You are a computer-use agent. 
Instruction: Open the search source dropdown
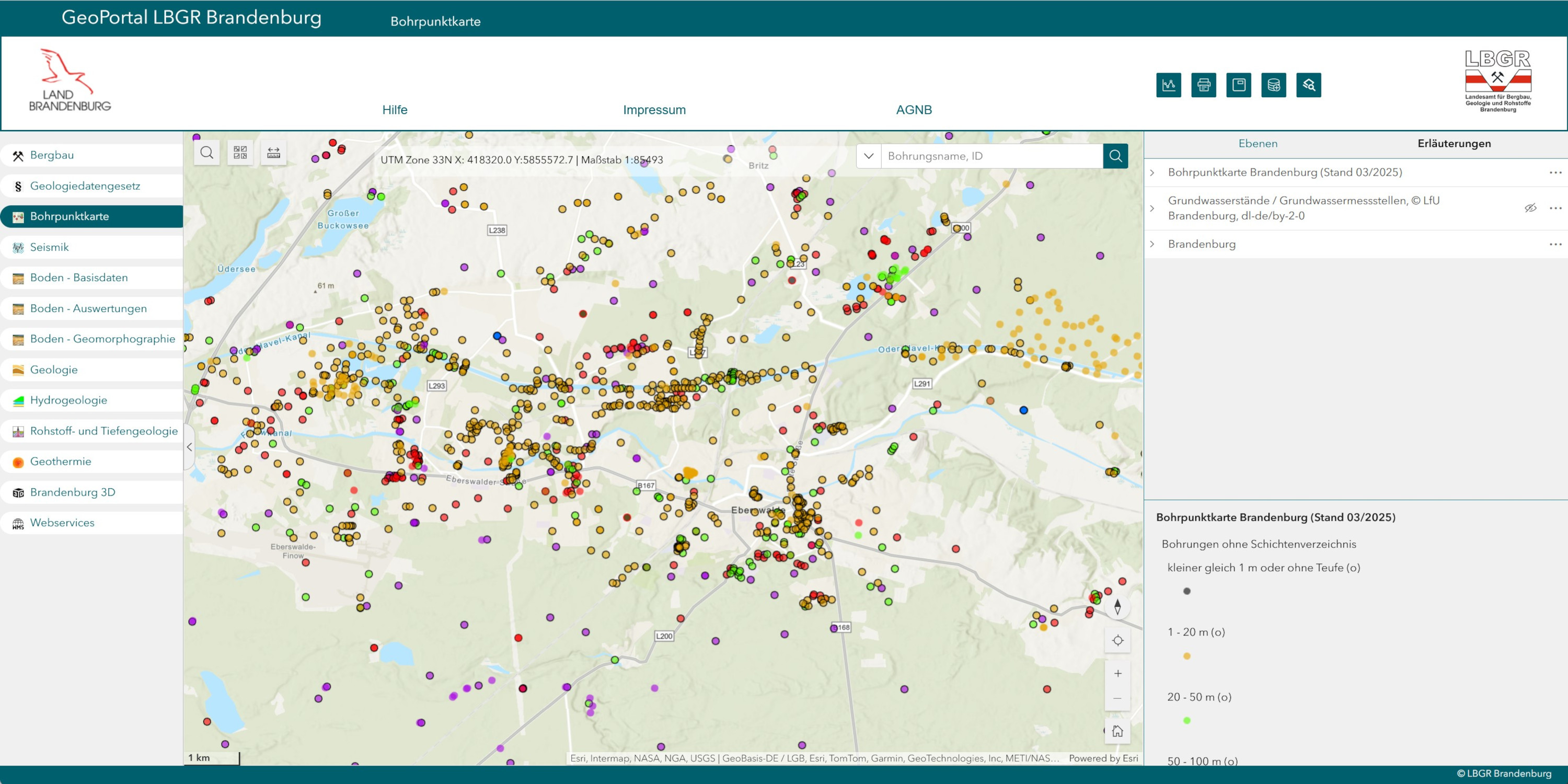coord(869,156)
